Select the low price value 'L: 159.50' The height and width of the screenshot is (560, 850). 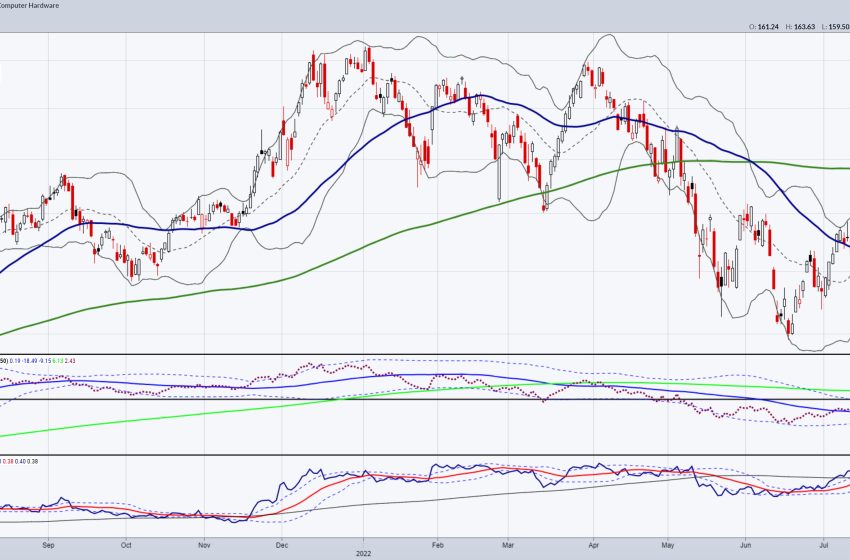pos(835,27)
